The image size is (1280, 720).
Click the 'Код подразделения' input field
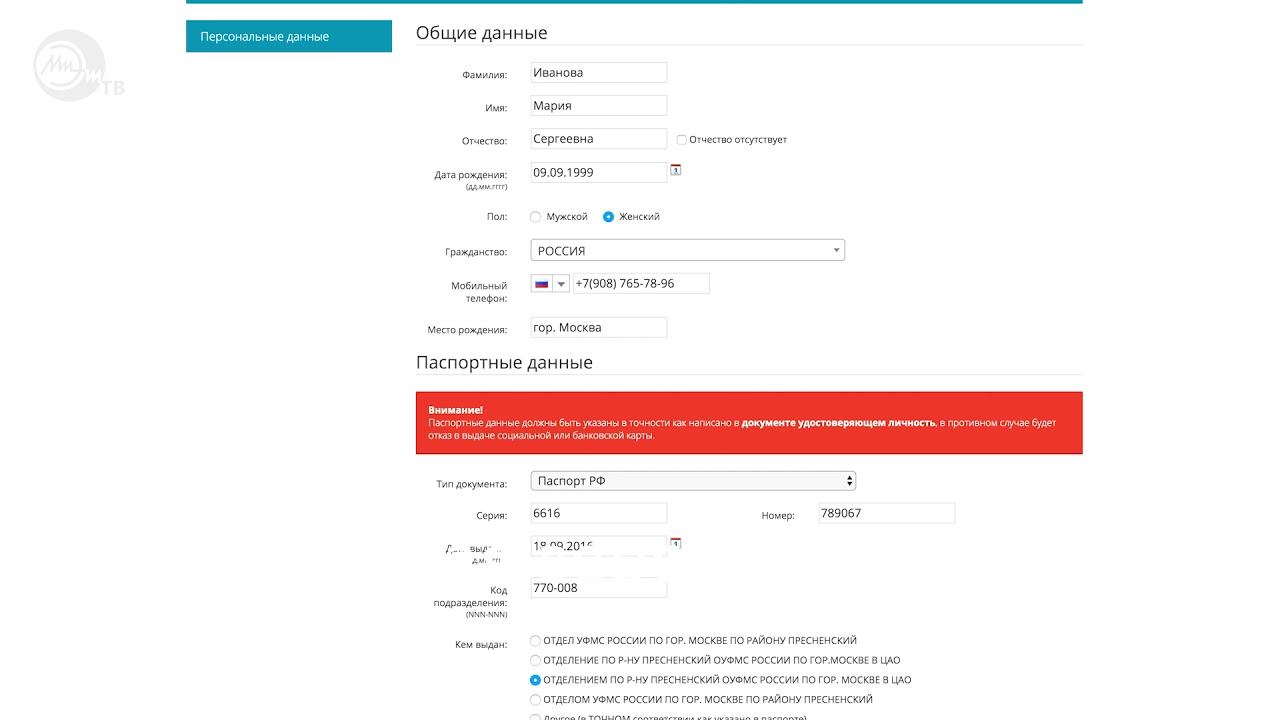pyautogui.click(x=598, y=588)
